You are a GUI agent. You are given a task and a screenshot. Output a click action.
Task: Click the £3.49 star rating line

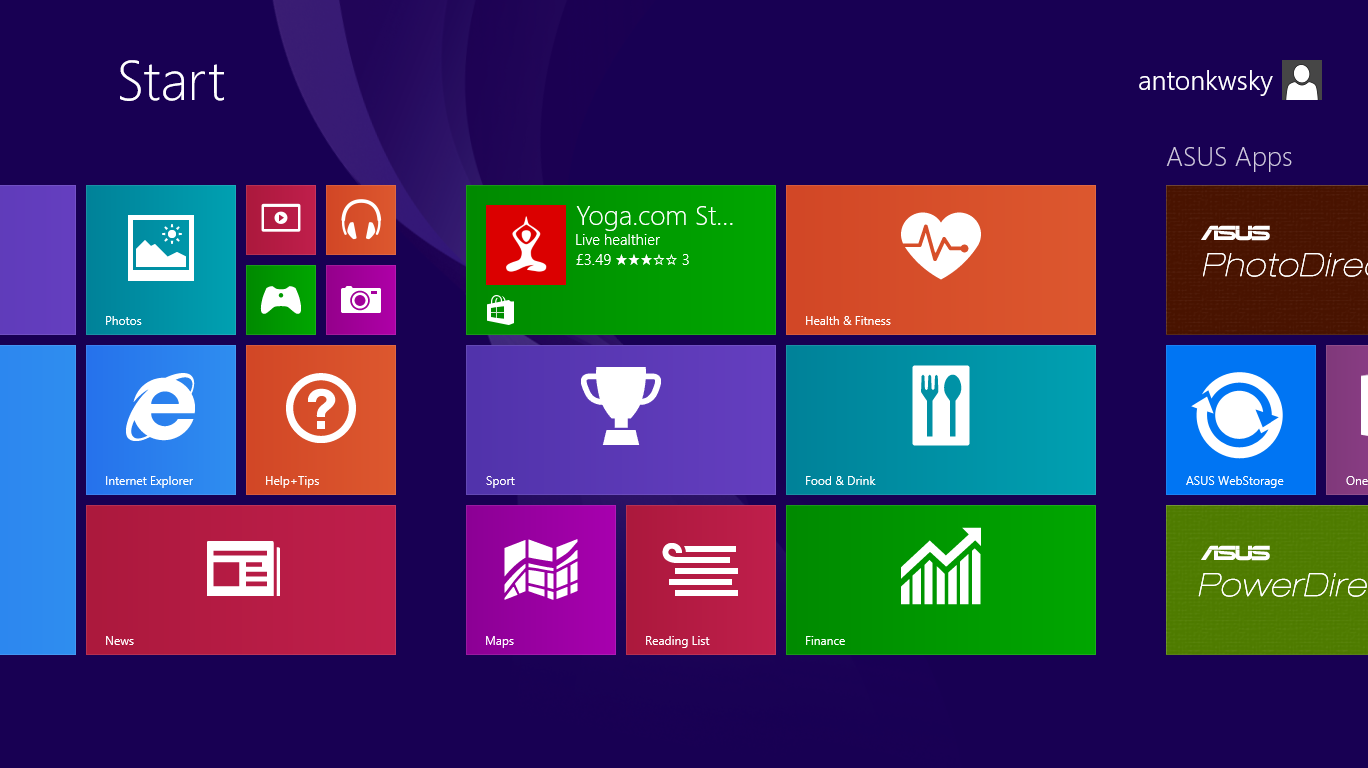tap(632, 260)
